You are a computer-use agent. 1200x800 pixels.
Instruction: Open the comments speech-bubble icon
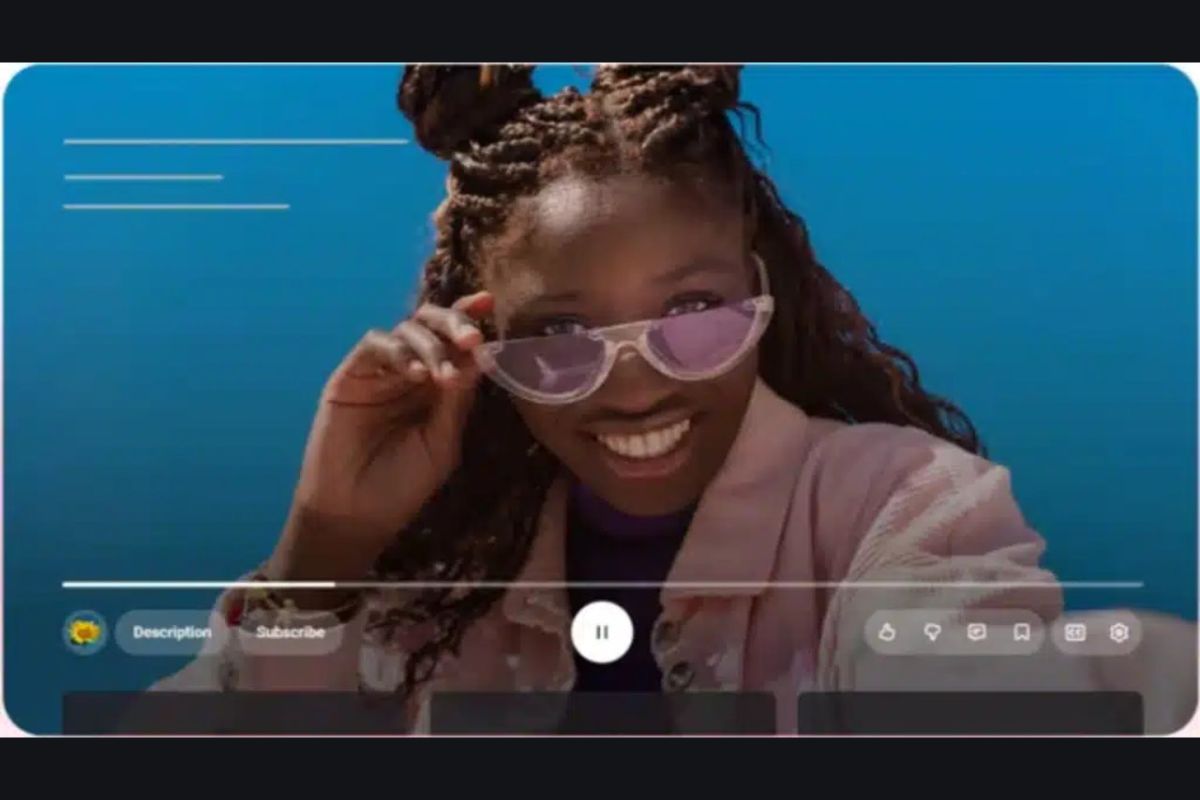977,632
